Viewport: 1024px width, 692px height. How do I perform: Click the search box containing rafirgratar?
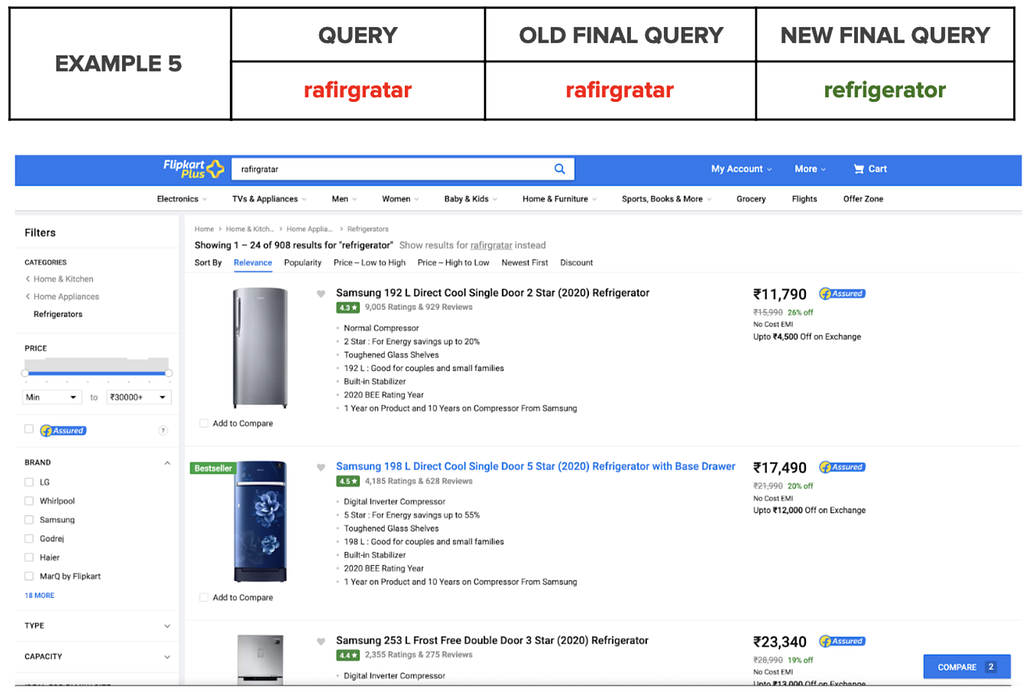[x=392, y=169]
